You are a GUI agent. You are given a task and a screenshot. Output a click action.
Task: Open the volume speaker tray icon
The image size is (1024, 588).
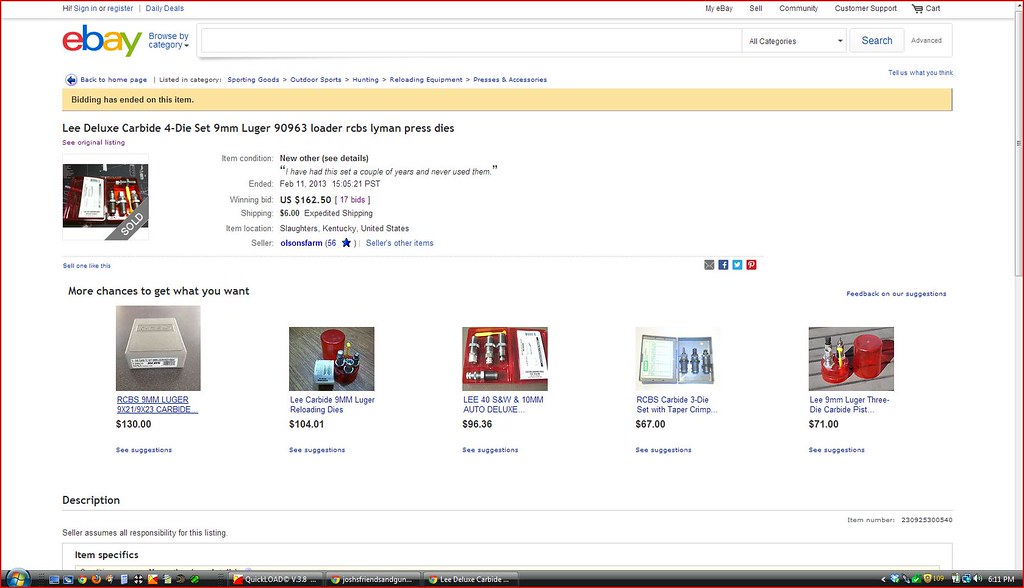[x=978, y=578]
